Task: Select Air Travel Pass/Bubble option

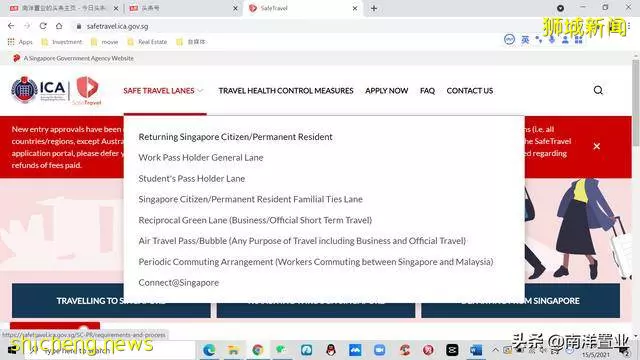Action: click(302, 241)
